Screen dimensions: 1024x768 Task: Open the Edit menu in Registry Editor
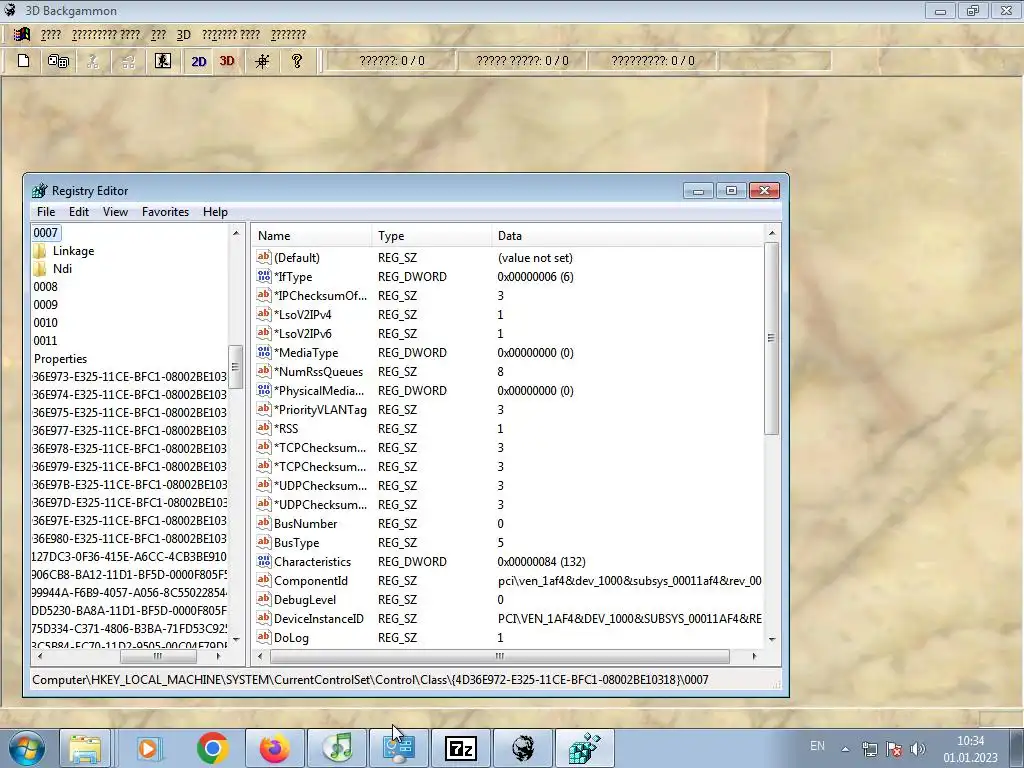pos(79,212)
